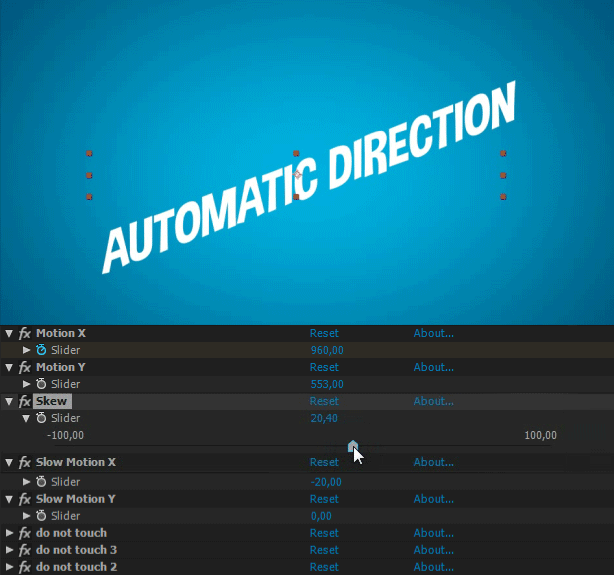Open About for Motion Y

(433, 367)
